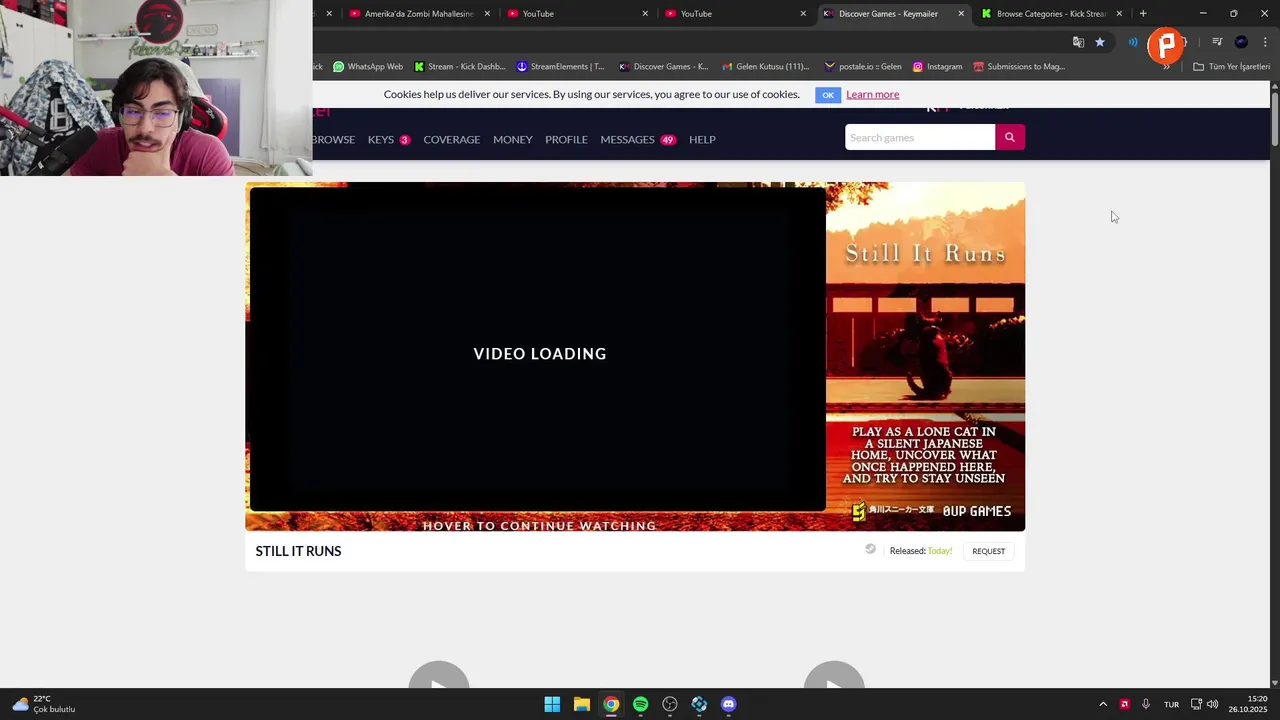This screenshot has height=720, width=1280.
Task: Follow the Learn more cookies link
Action: pyautogui.click(x=872, y=94)
